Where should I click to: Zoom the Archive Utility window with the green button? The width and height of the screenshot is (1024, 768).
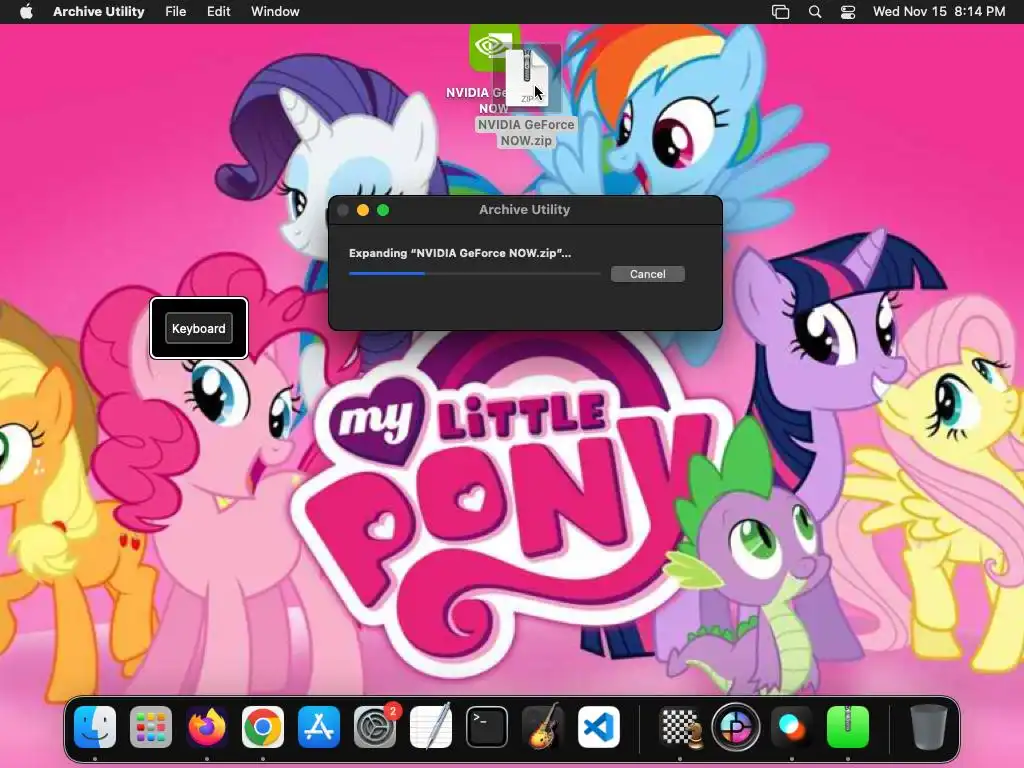(x=383, y=210)
